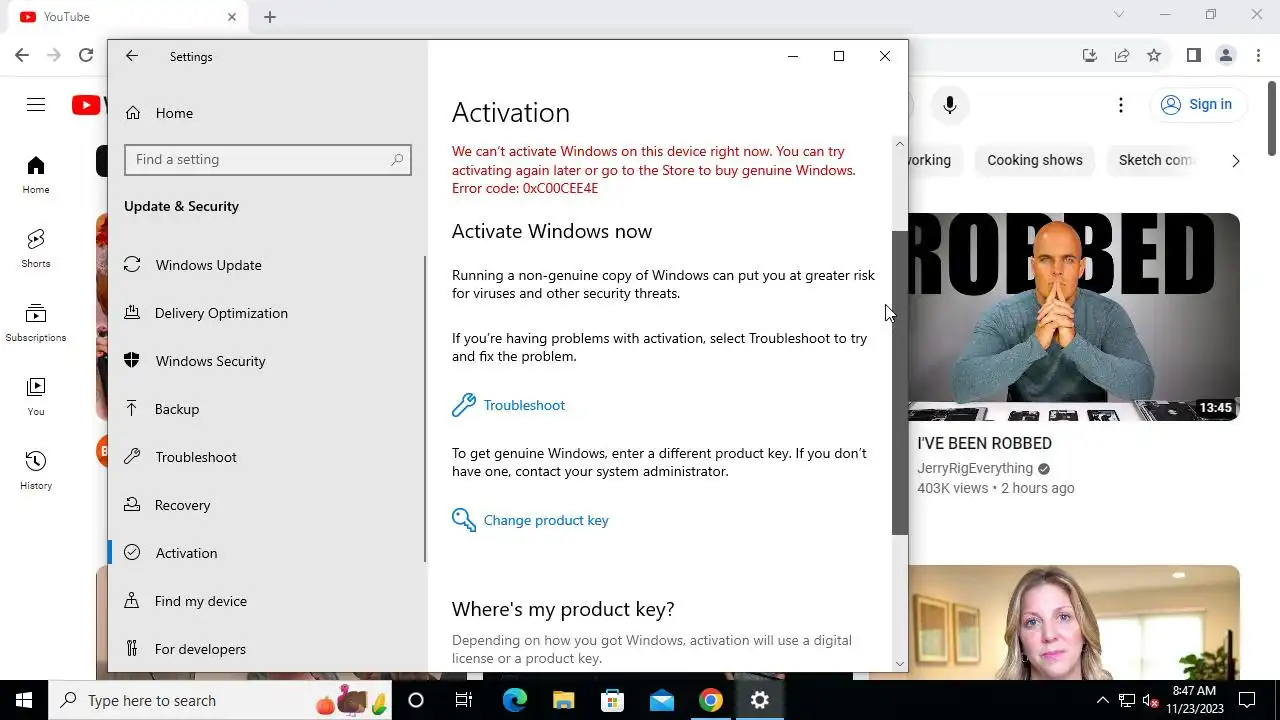Click the volume icon in system tray
The image size is (1280, 720).
[1150, 700]
